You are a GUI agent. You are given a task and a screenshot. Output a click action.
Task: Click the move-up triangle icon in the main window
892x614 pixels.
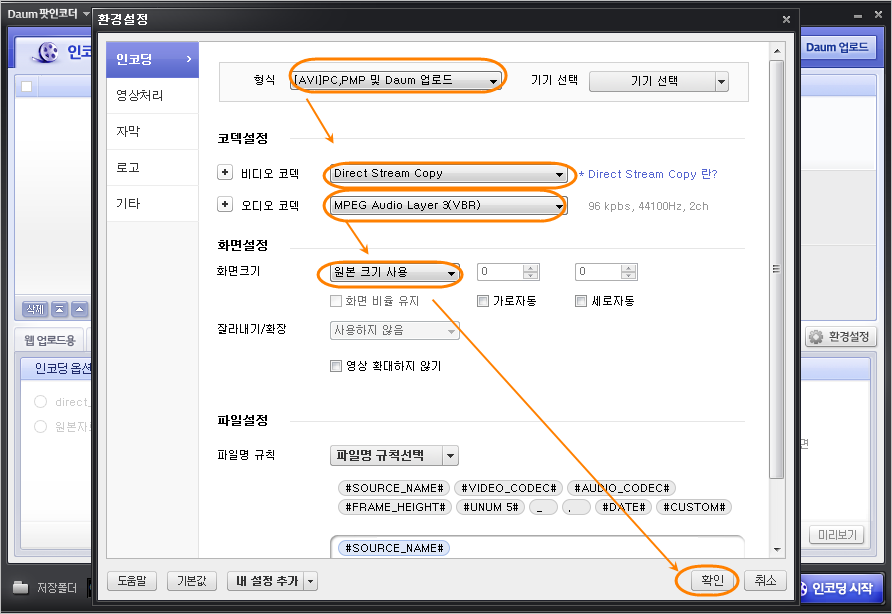coord(80,309)
